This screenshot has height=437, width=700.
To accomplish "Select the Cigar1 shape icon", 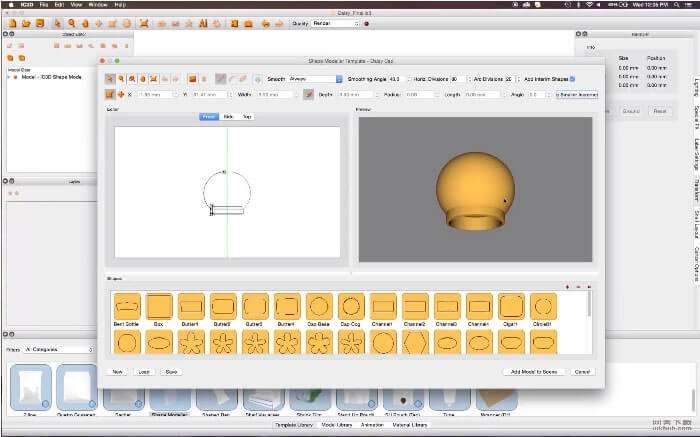I will (510, 306).
